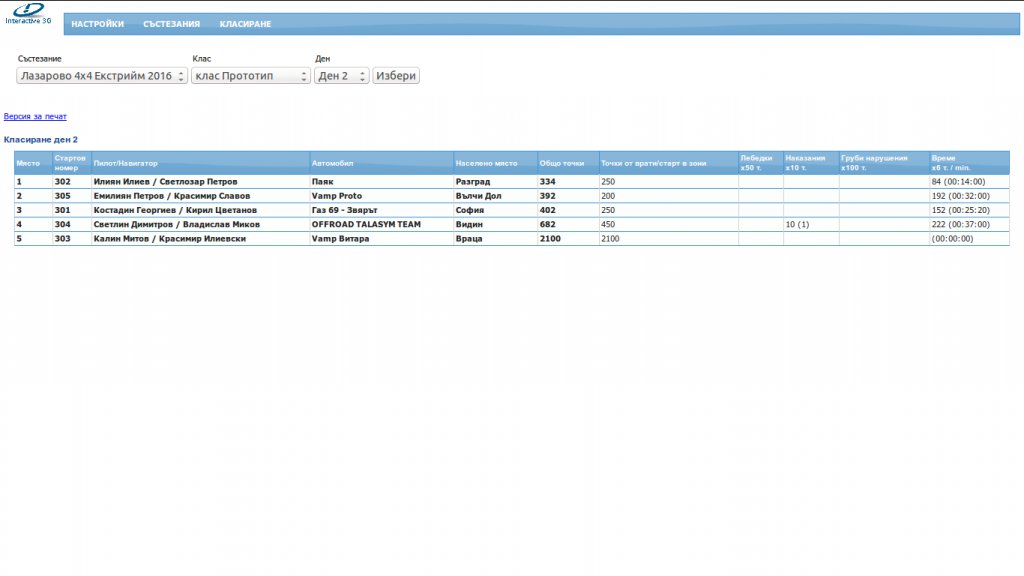
Task: Click the time value 222 (00:37:00)
Action: (x=961, y=225)
